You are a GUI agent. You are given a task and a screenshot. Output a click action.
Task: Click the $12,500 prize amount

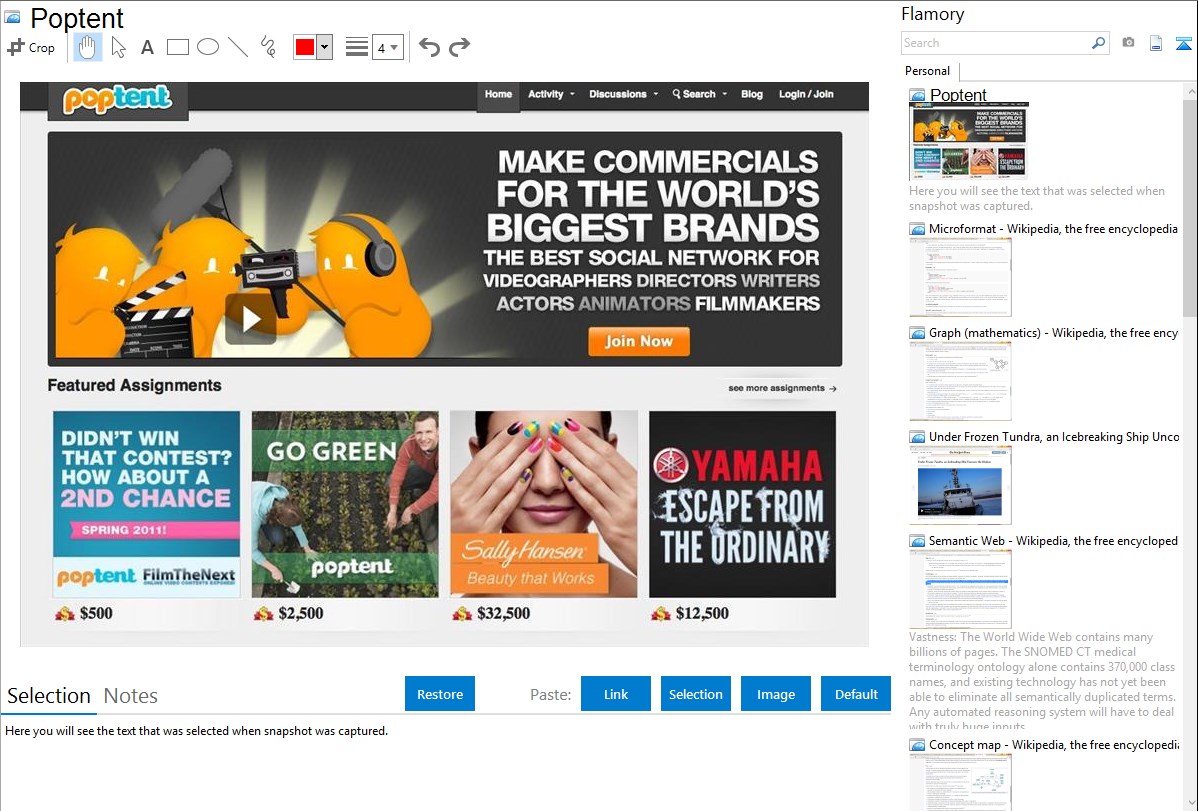(702, 613)
